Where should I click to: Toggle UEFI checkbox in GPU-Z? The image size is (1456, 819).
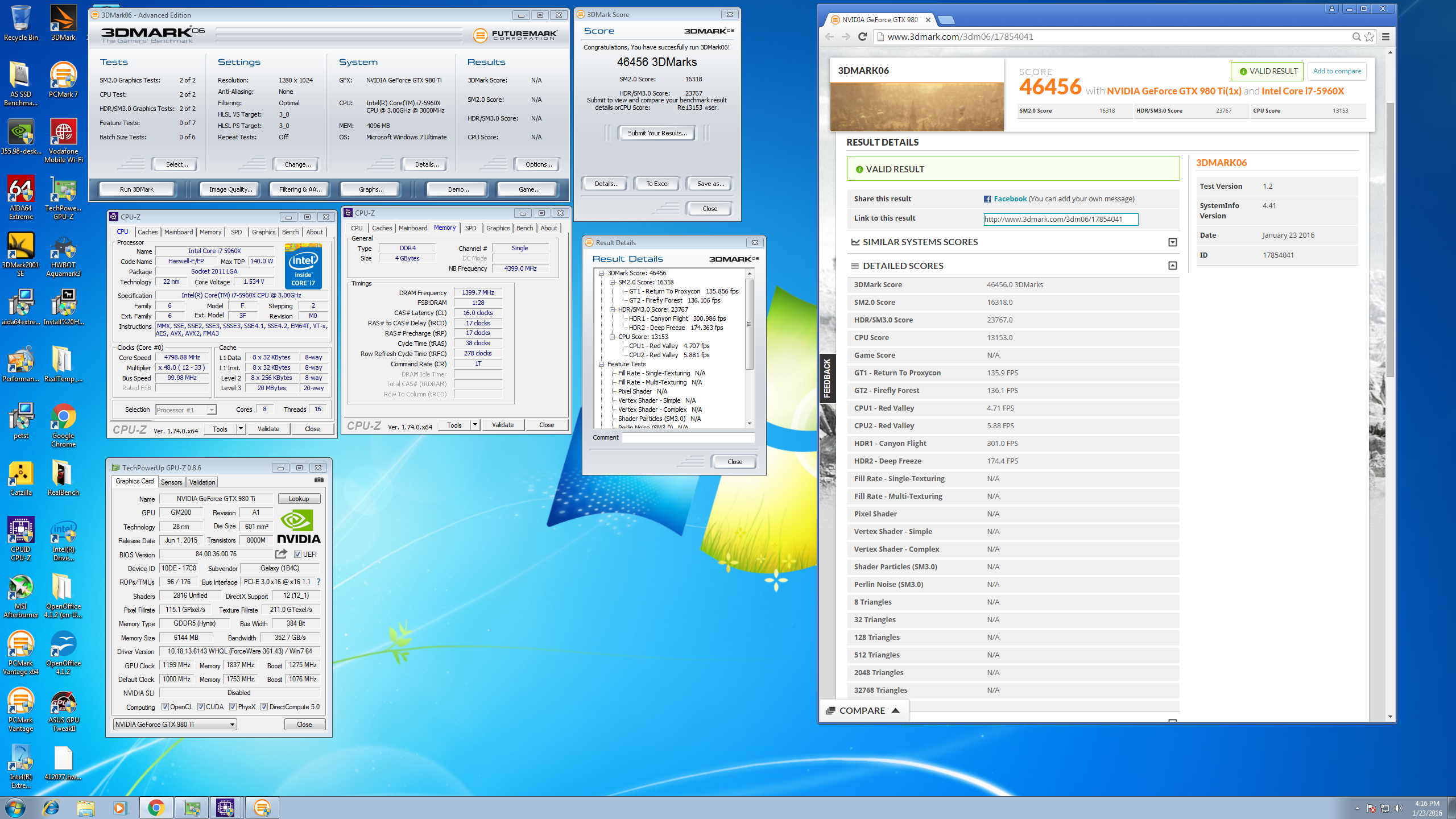click(297, 554)
